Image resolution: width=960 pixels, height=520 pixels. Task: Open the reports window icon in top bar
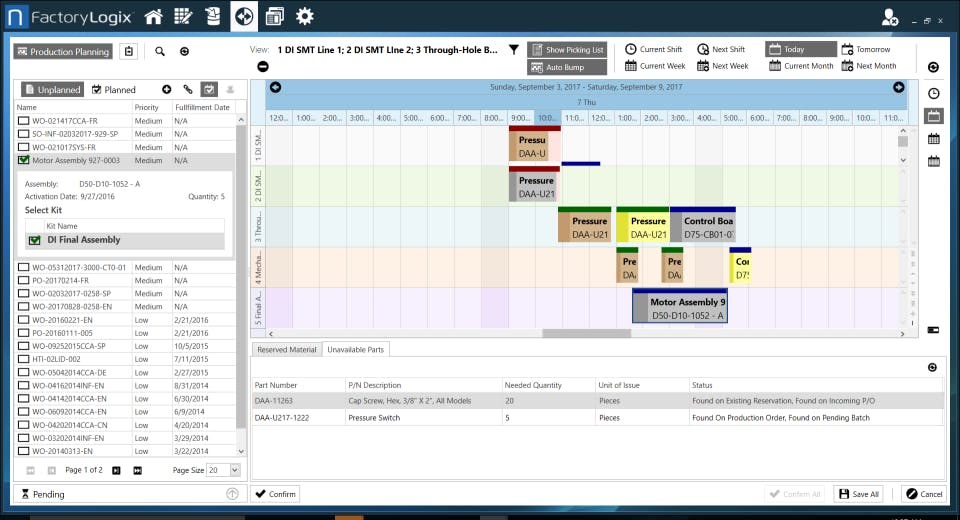click(274, 17)
